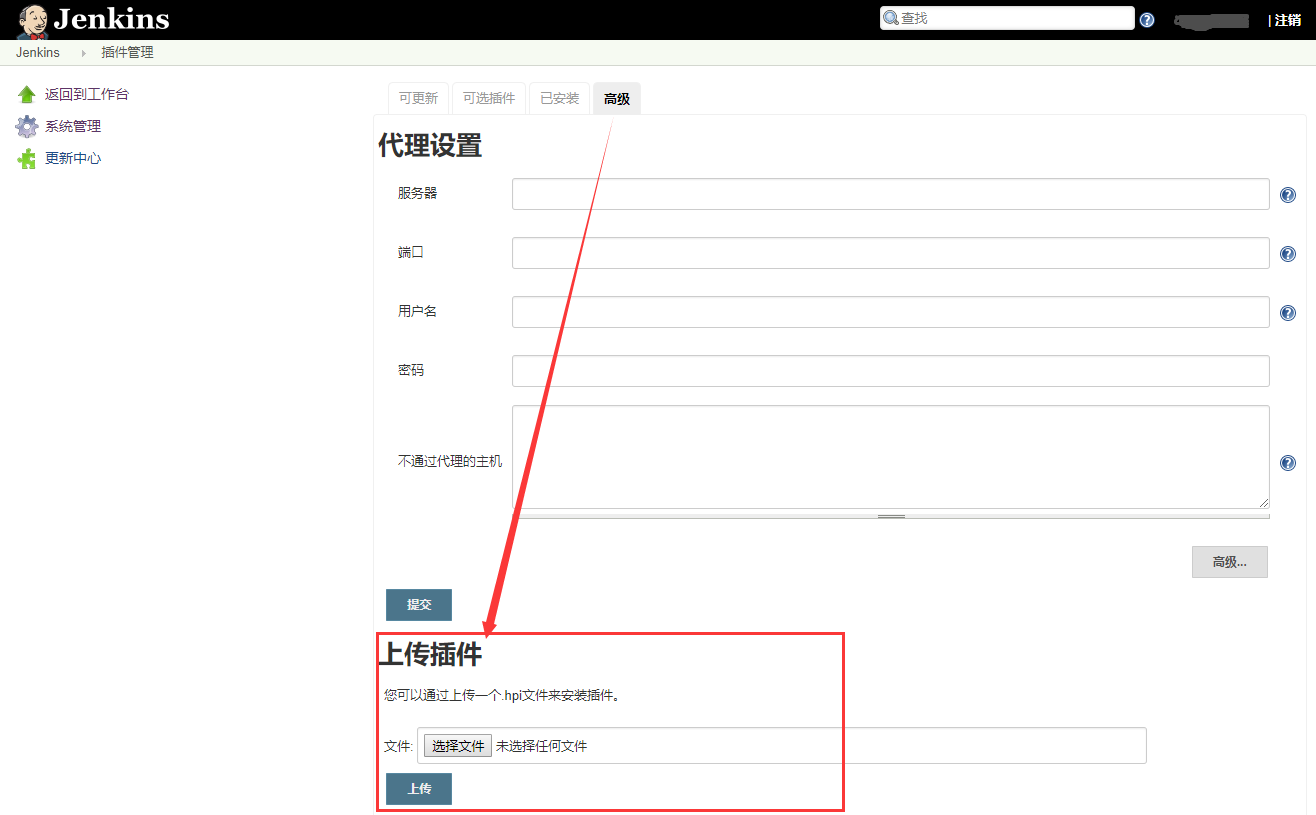Click the 未选择任何文件 text
1316x815 pixels.
(542, 746)
